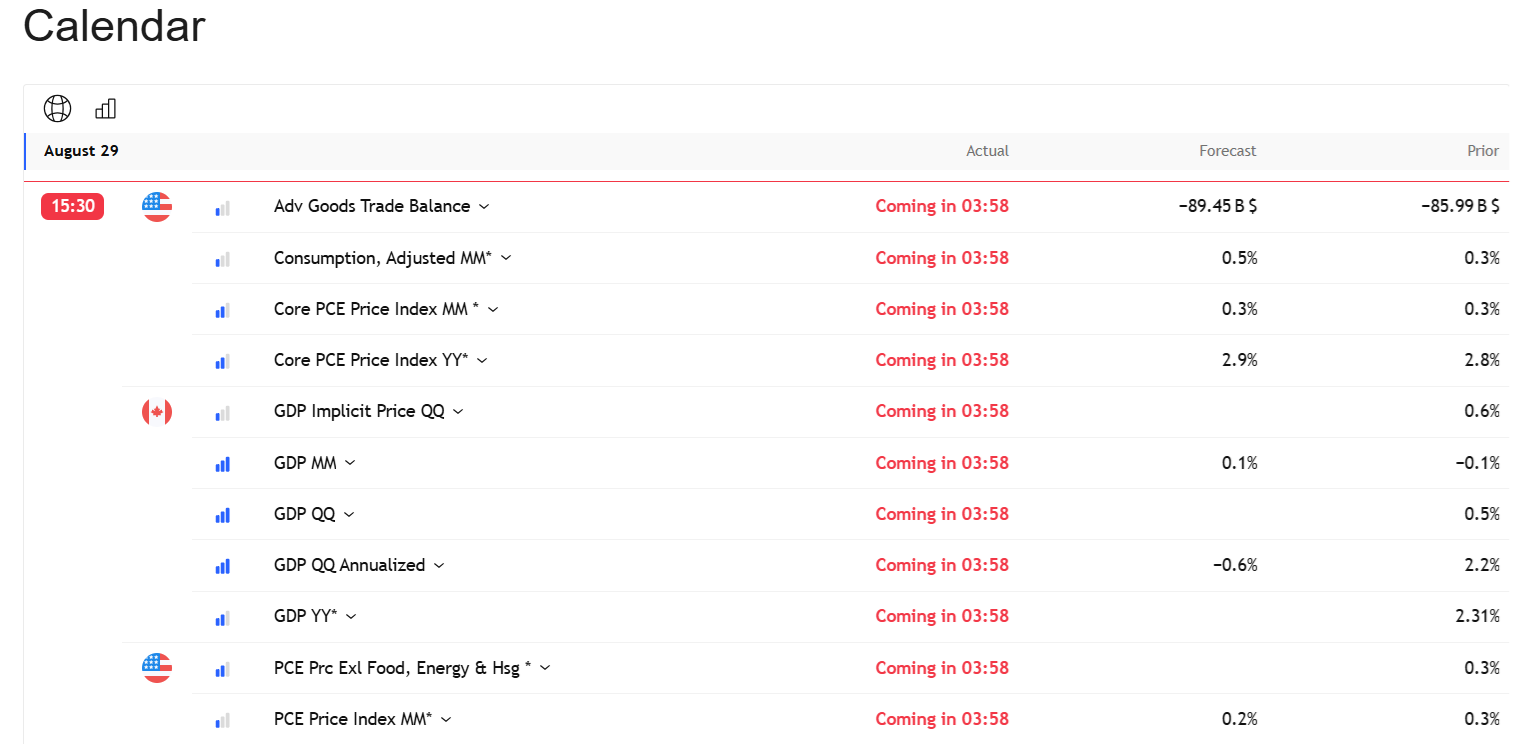This screenshot has width=1537, height=744.
Task: Select the 2.31% prior value for GDP YY
Action: 1478,616
